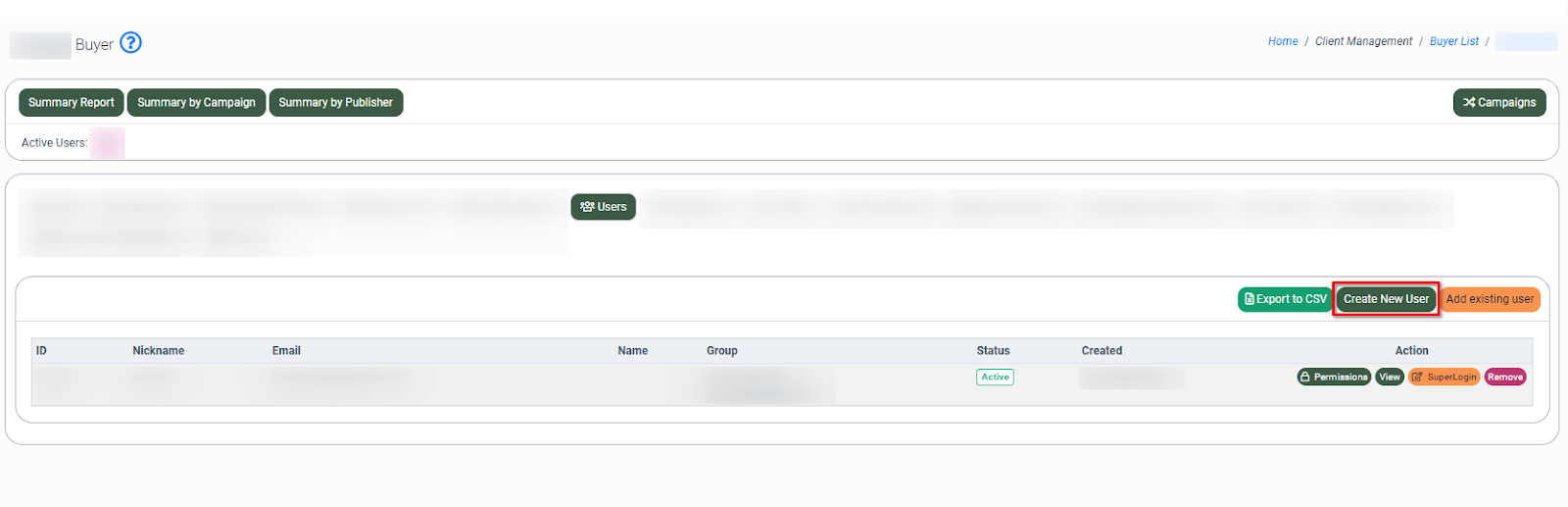The height and width of the screenshot is (507, 1568).
Task: Click the Active status badge
Action: (x=995, y=378)
